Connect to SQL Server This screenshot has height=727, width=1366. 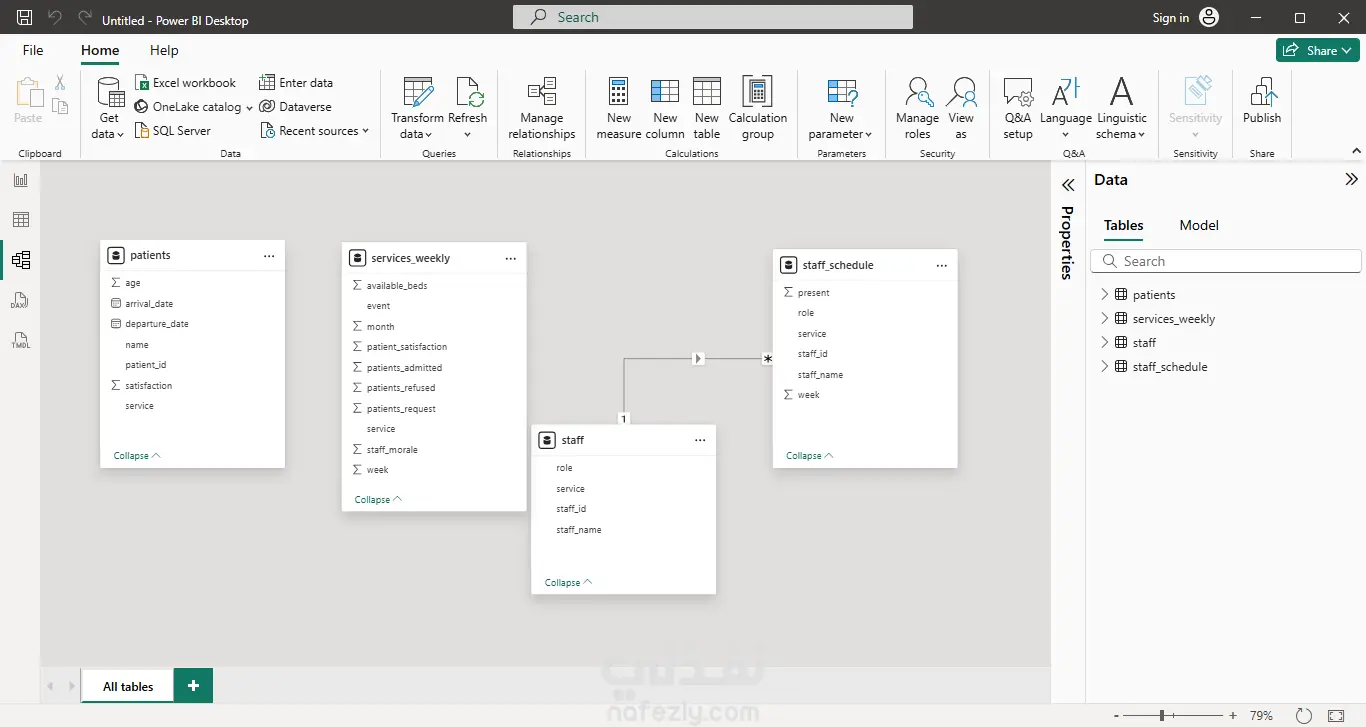pos(173,131)
